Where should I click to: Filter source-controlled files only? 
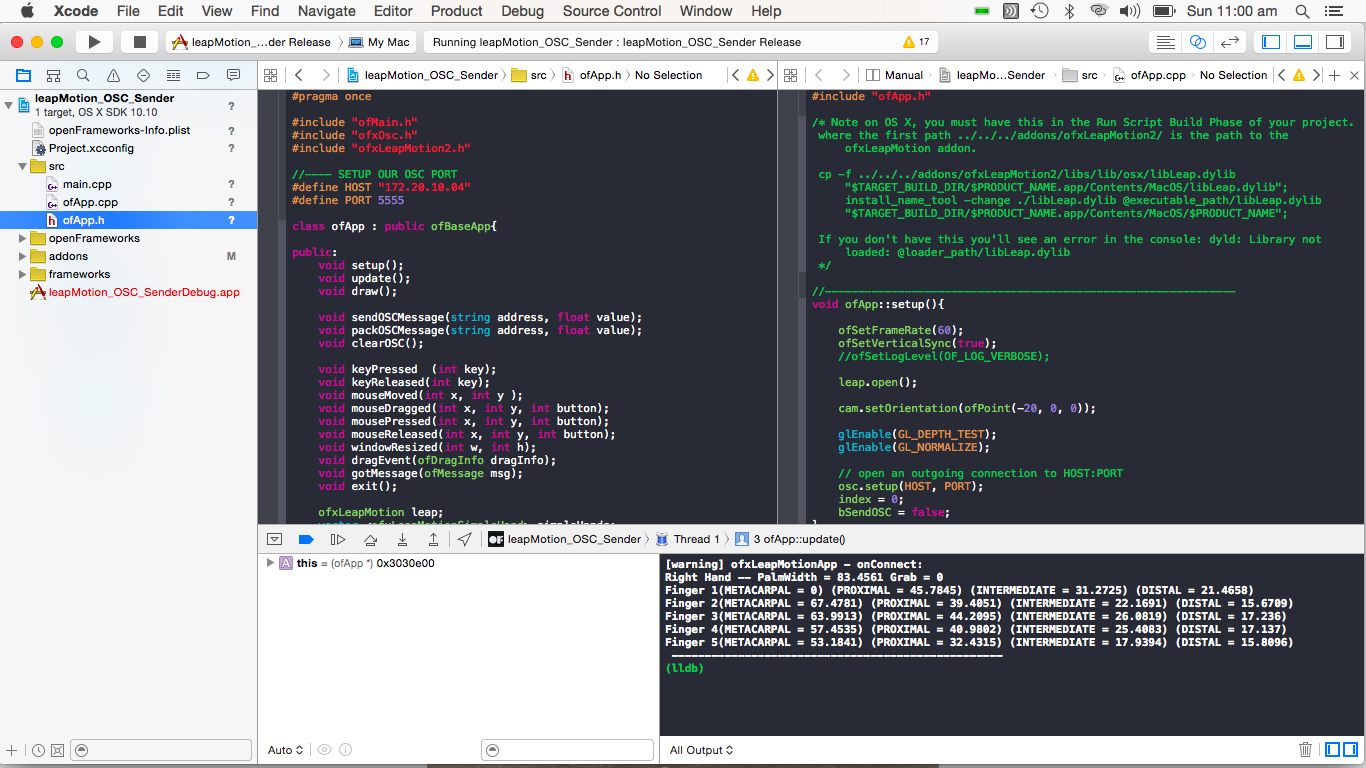[57, 750]
